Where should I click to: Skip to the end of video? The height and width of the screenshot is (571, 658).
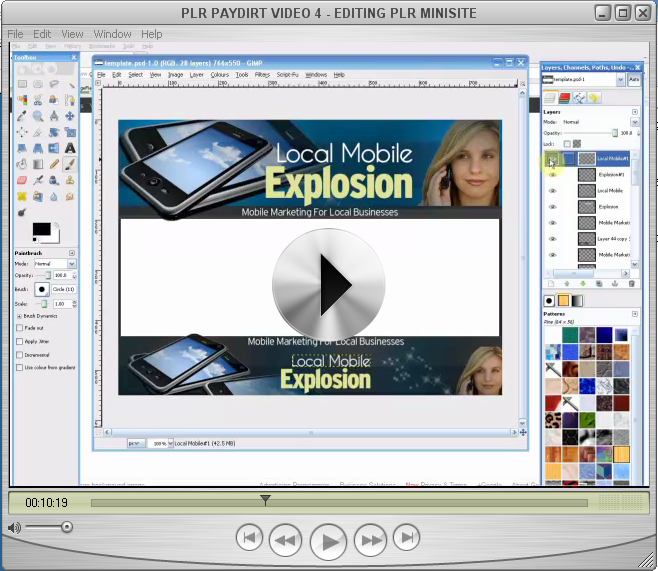406,537
